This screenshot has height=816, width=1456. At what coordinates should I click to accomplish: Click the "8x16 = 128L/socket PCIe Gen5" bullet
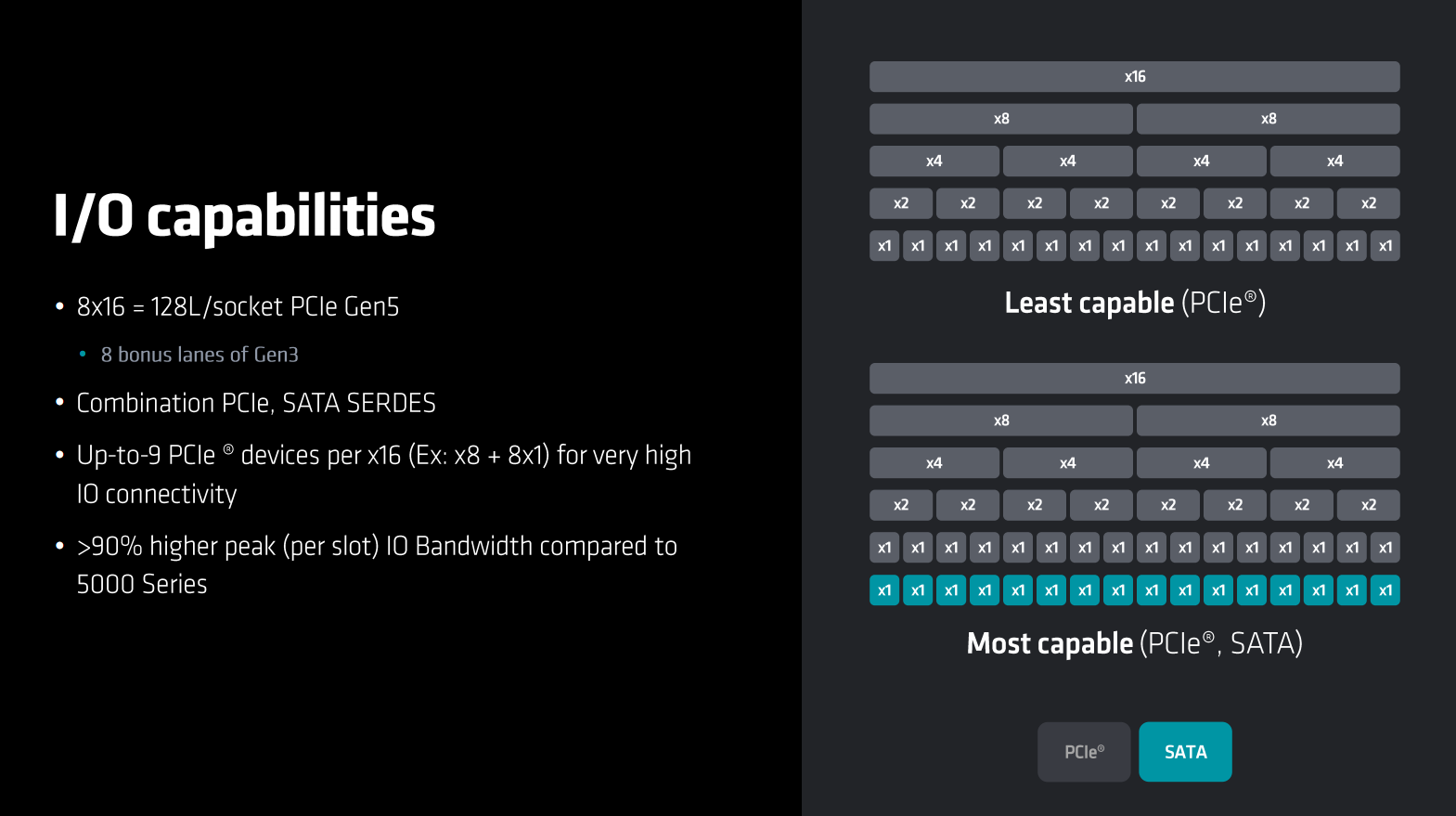238,307
